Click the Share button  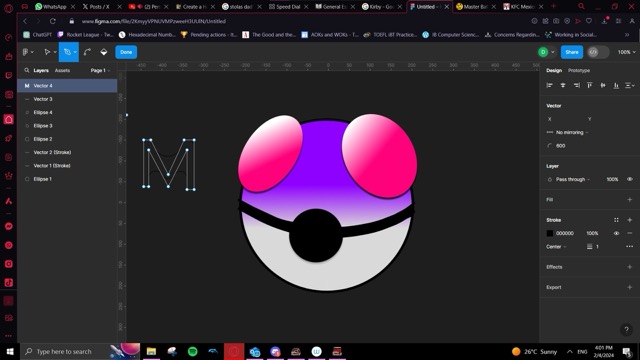(571, 52)
